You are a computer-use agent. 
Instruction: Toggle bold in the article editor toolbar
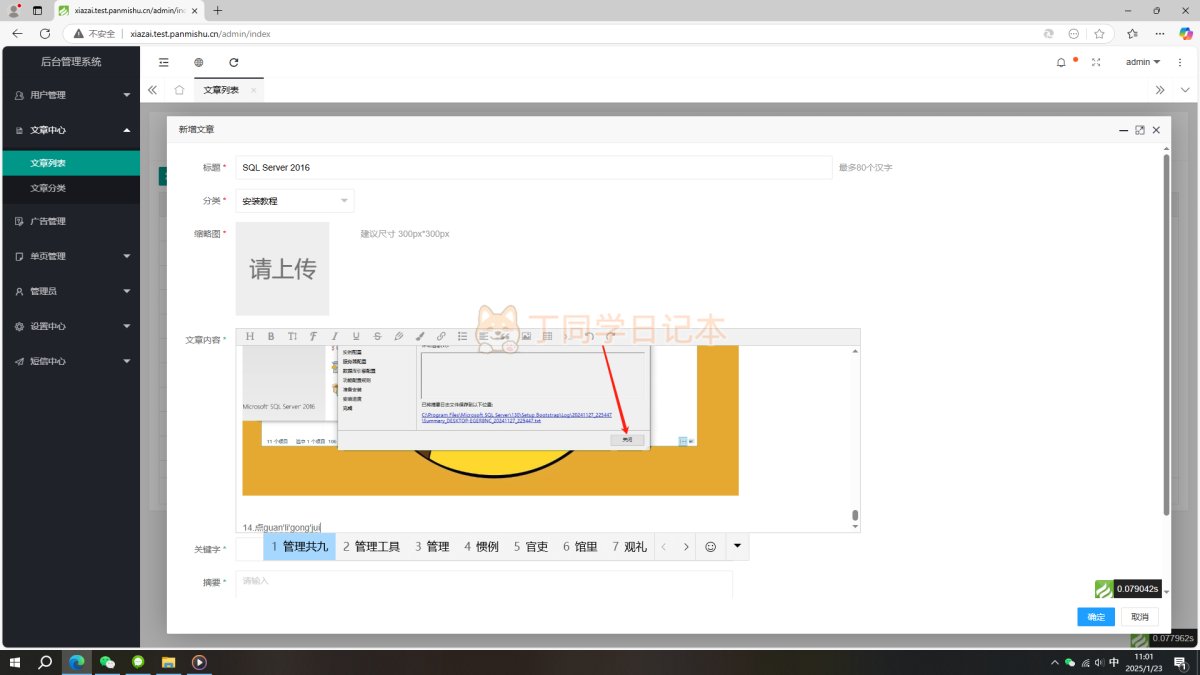pos(271,336)
